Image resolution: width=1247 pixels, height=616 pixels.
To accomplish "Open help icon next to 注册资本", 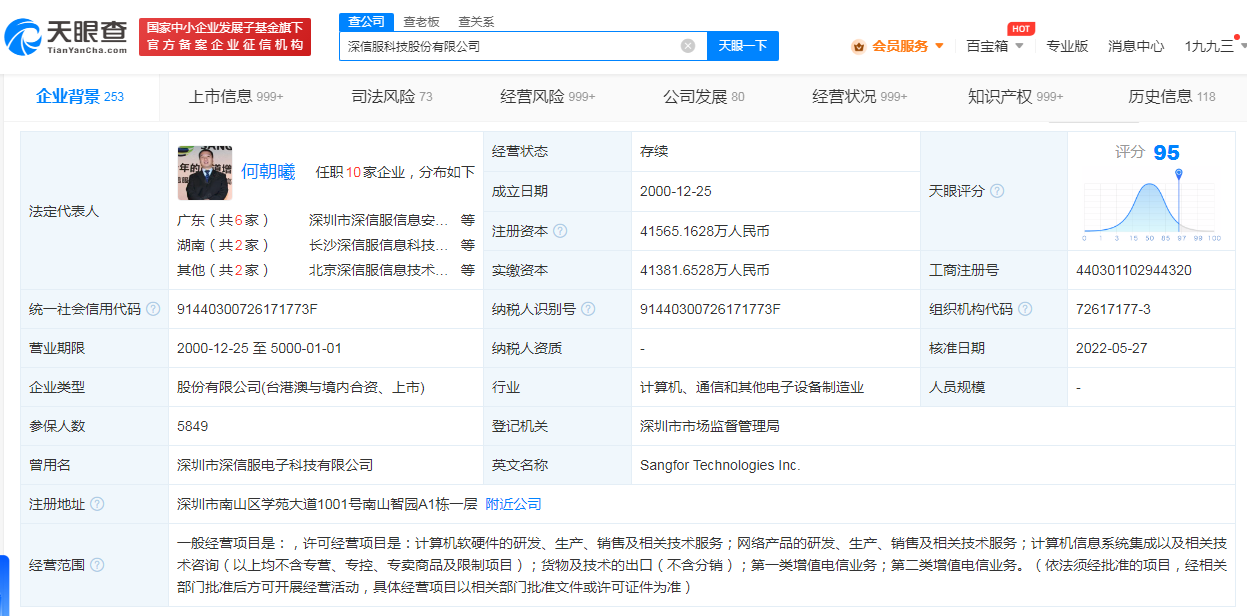I will 560,231.
